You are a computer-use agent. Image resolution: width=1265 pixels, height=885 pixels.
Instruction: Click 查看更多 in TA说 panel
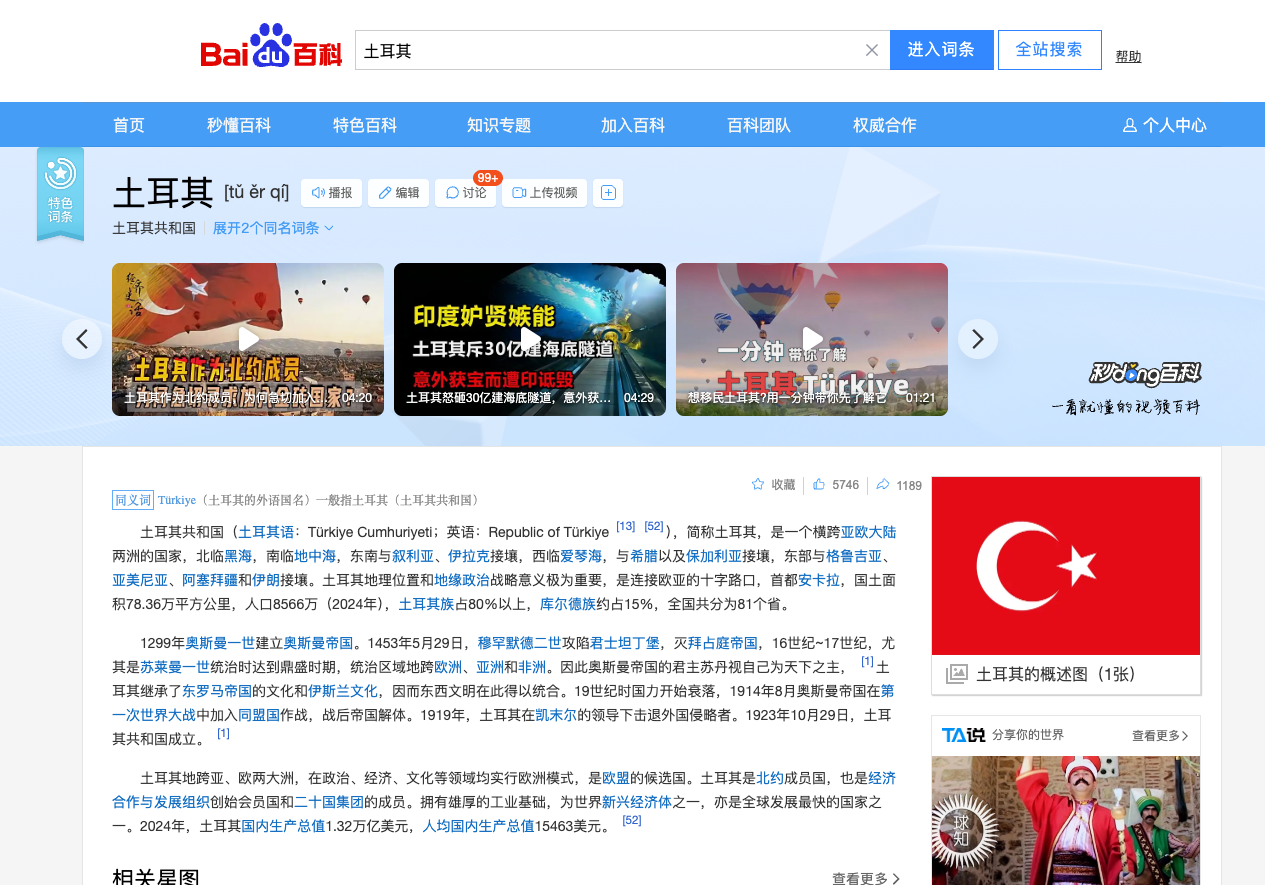[x=1160, y=736]
